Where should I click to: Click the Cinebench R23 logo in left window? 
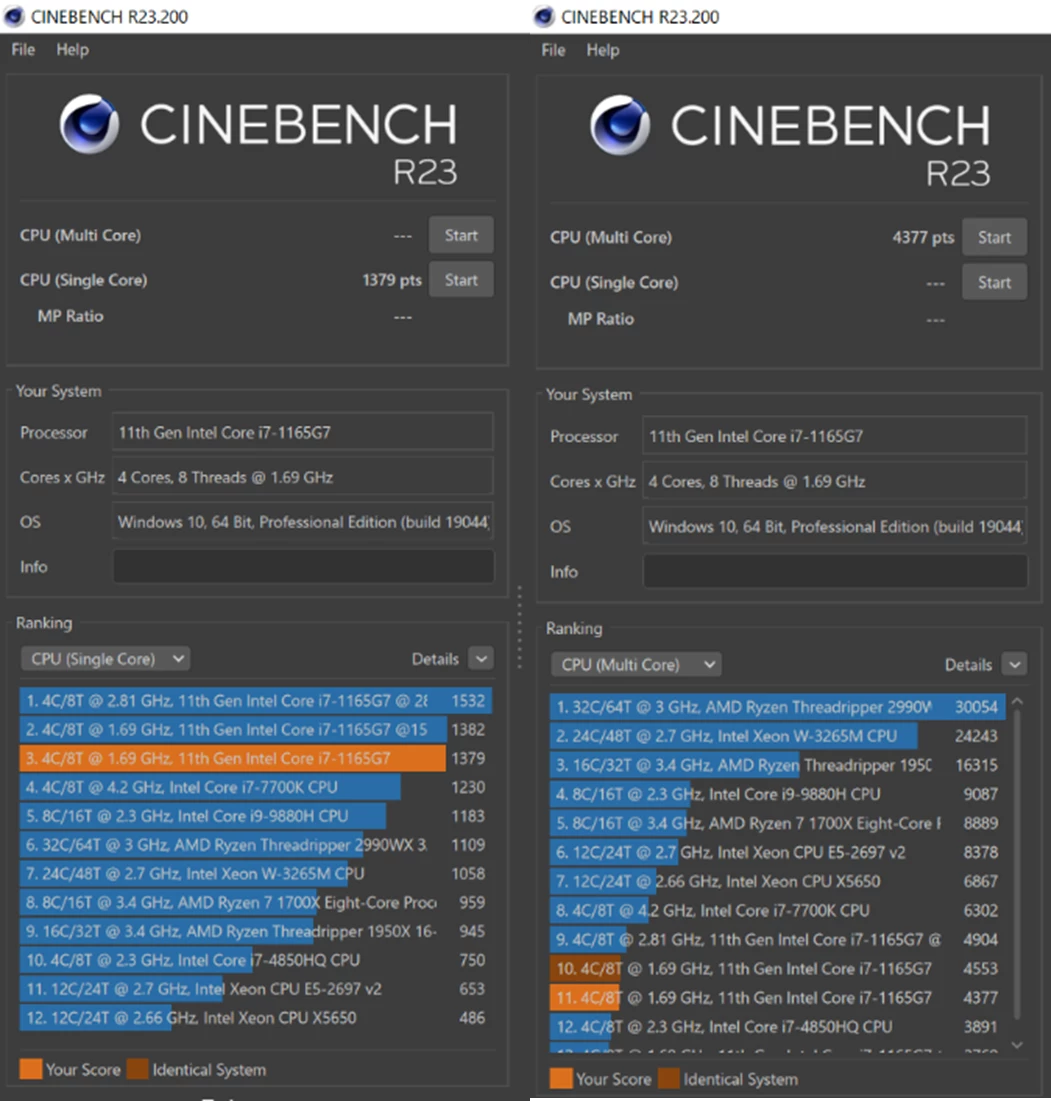click(x=259, y=140)
